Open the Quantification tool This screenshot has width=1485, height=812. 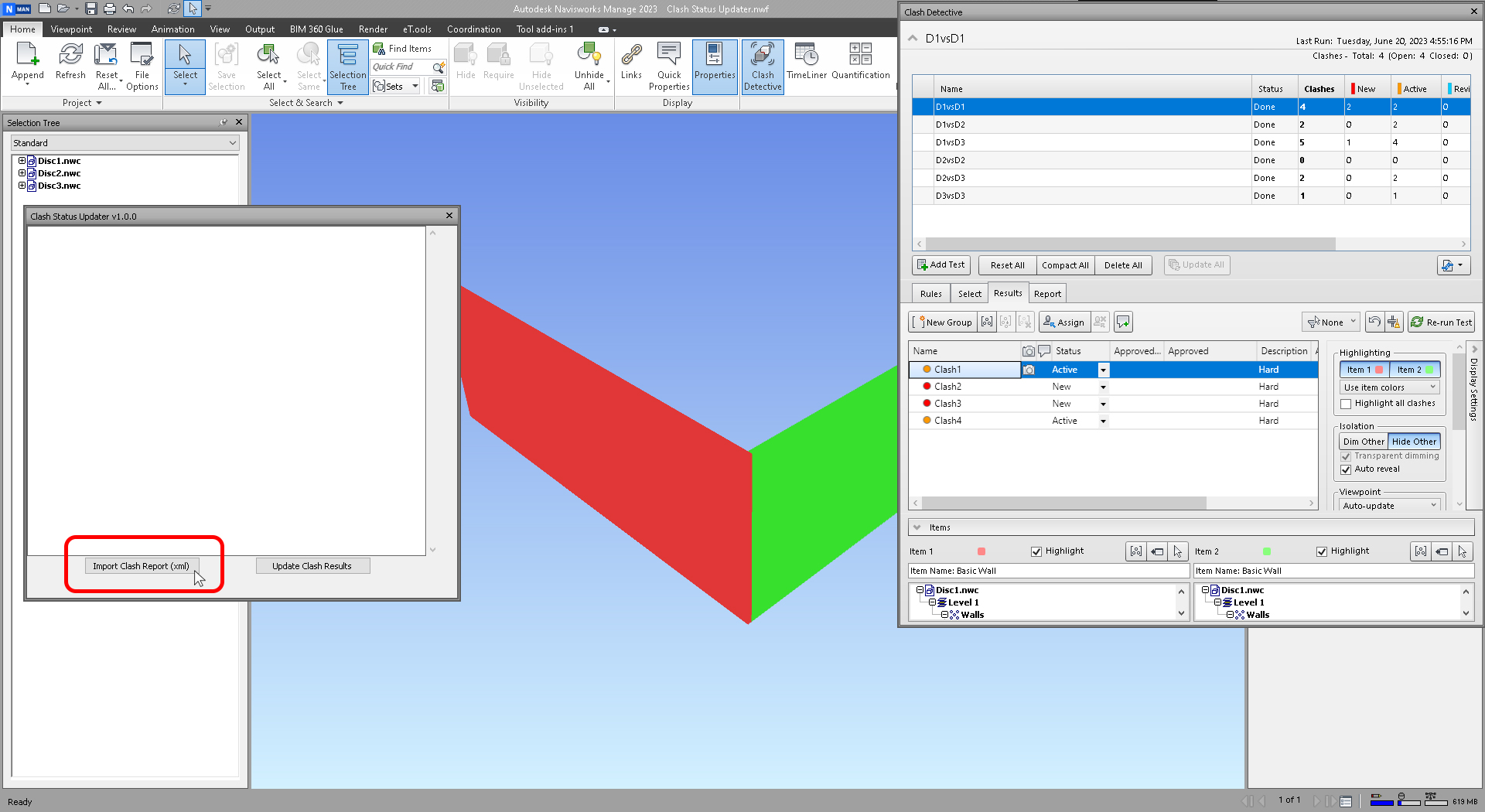coord(861,62)
